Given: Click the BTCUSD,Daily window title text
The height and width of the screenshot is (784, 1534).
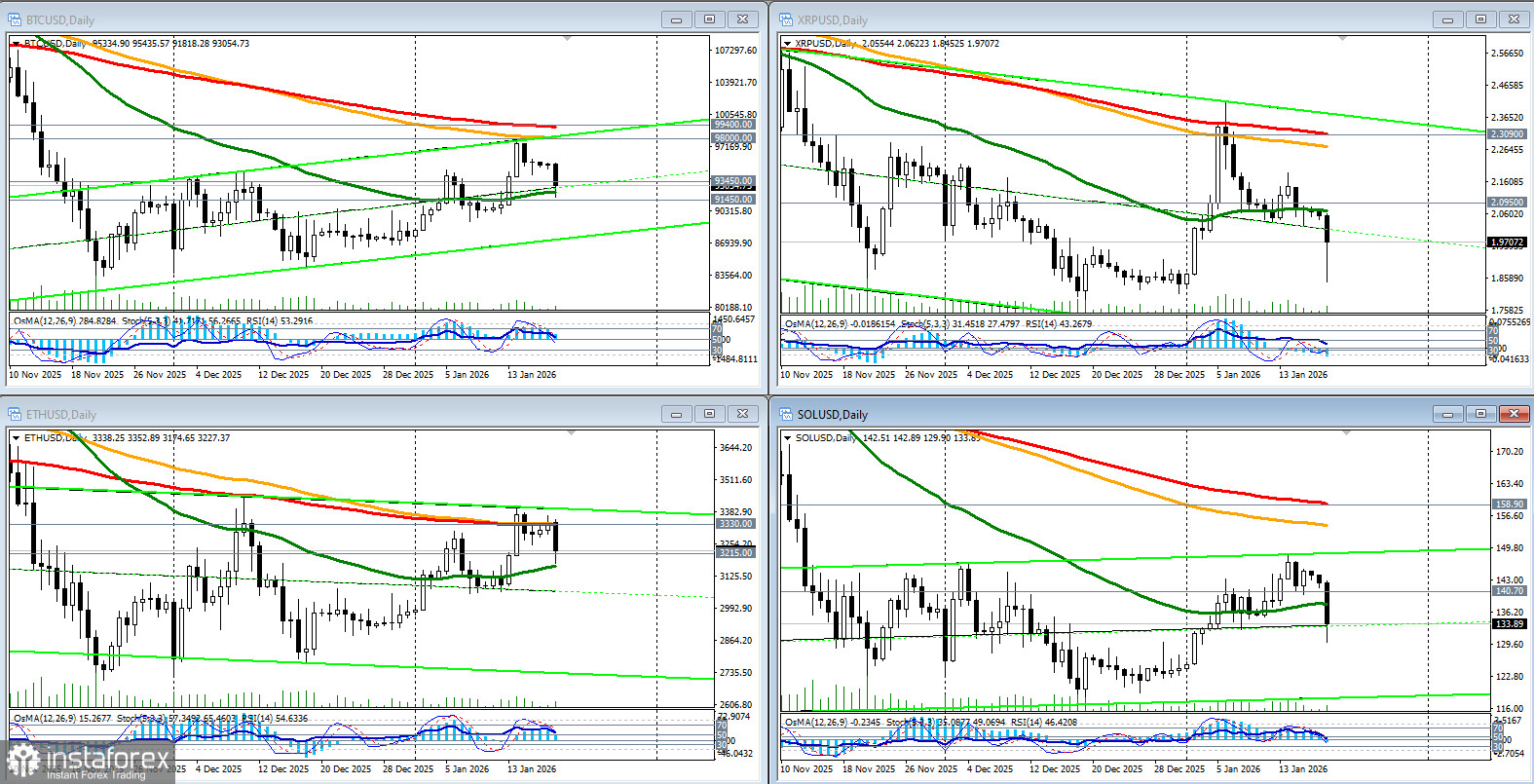Looking at the screenshot, I should 60,20.
